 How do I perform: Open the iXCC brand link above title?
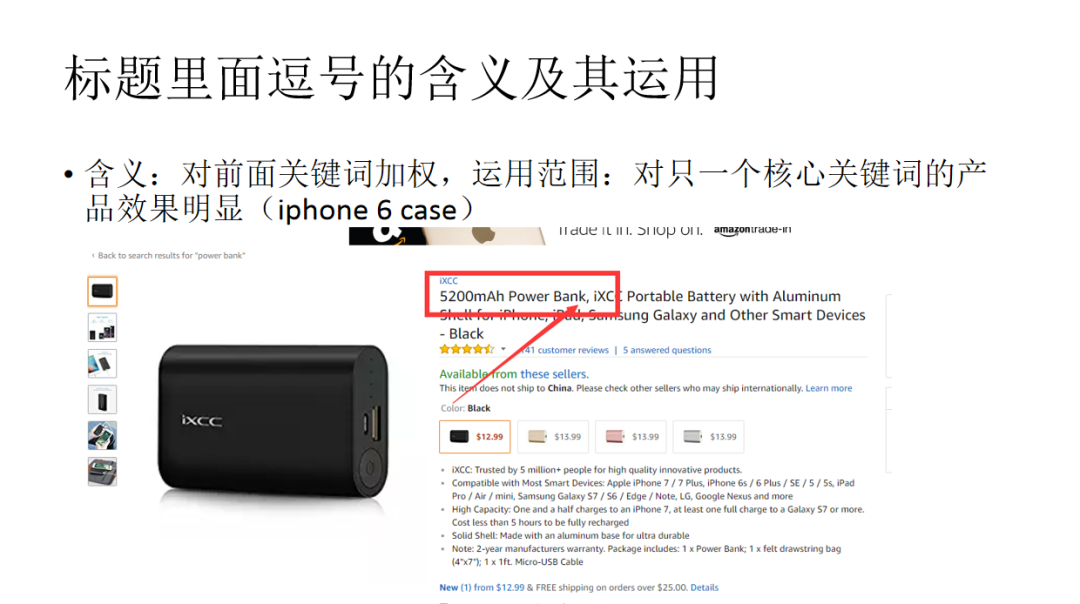(448, 281)
